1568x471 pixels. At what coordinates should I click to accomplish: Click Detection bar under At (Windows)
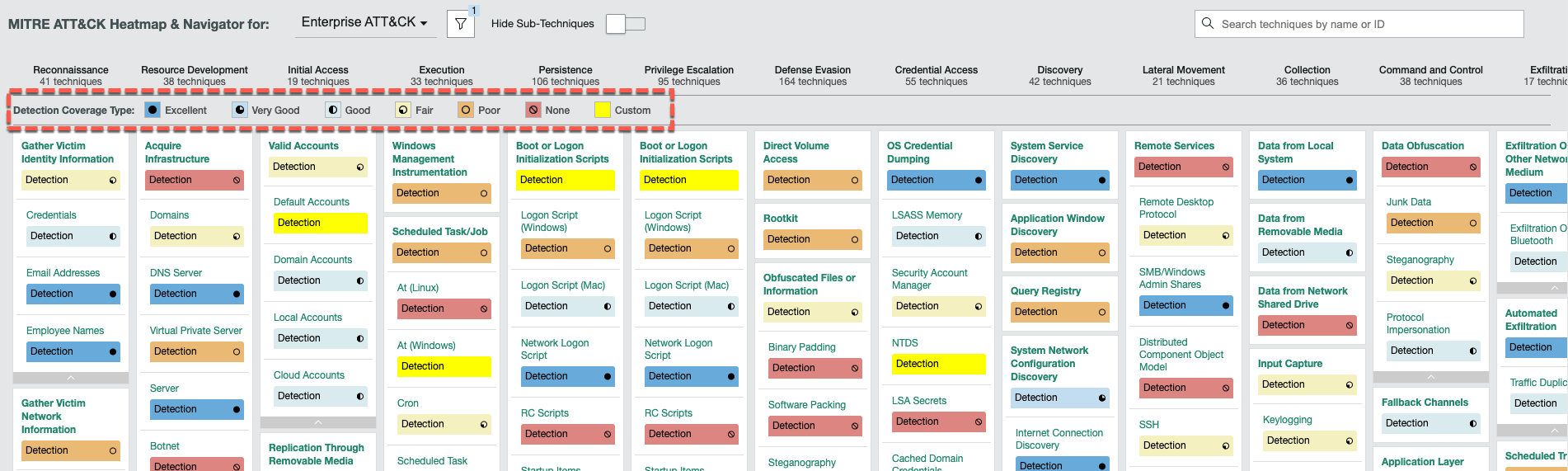(x=444, y=366)
